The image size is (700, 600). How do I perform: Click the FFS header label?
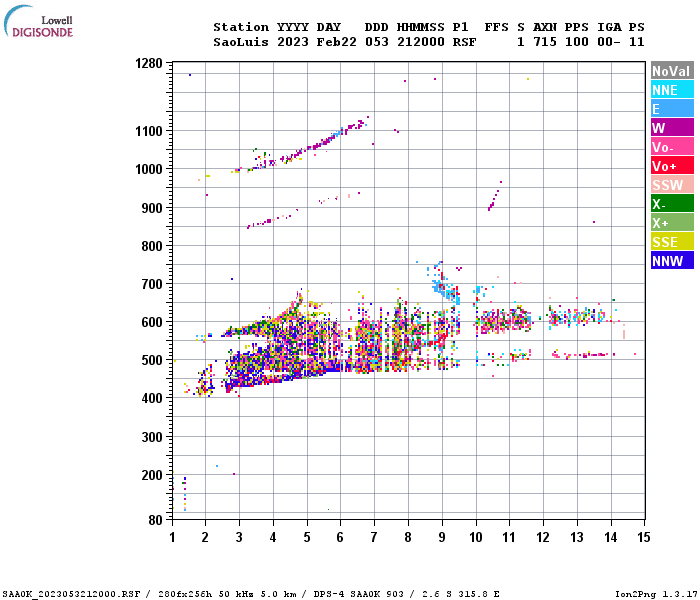[496, 27]
